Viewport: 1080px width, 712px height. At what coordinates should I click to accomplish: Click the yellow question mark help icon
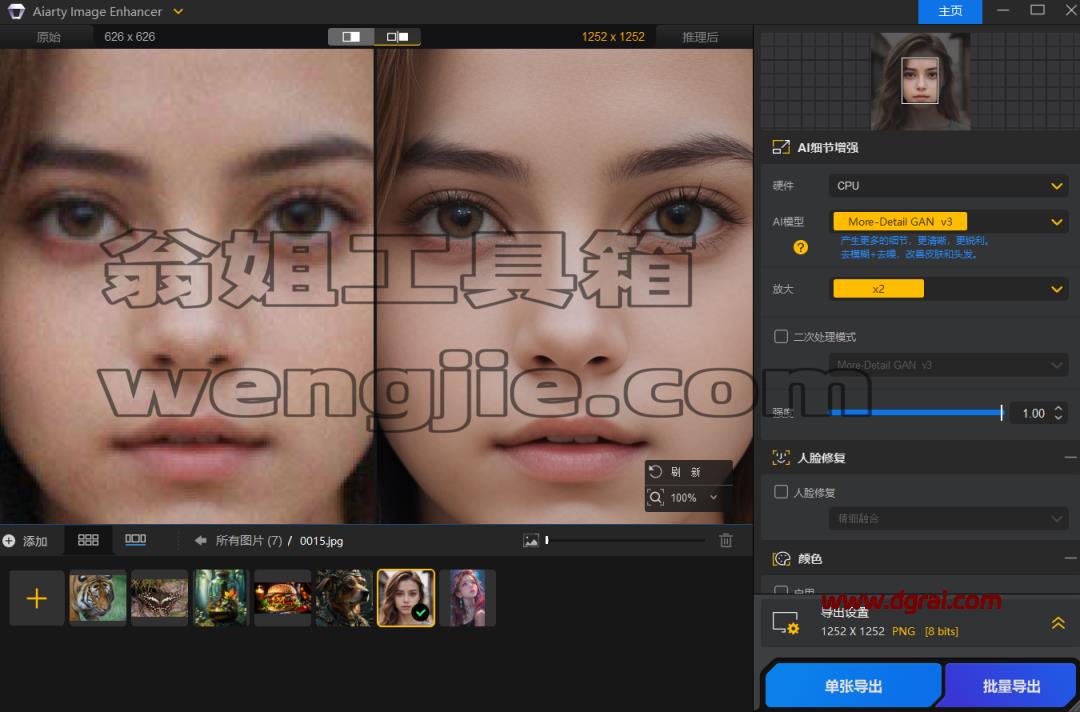point(800,247)
